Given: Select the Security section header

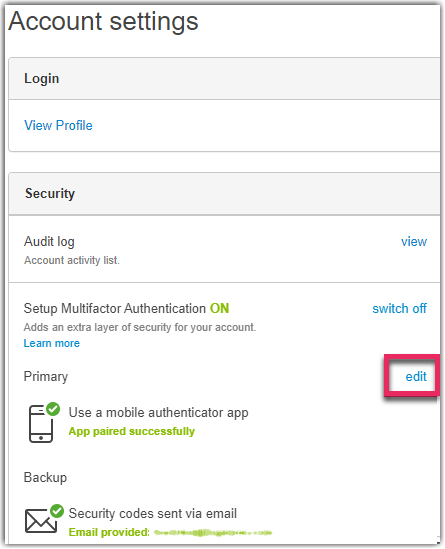Looking at the screenshot, I should tap(224, 194).
